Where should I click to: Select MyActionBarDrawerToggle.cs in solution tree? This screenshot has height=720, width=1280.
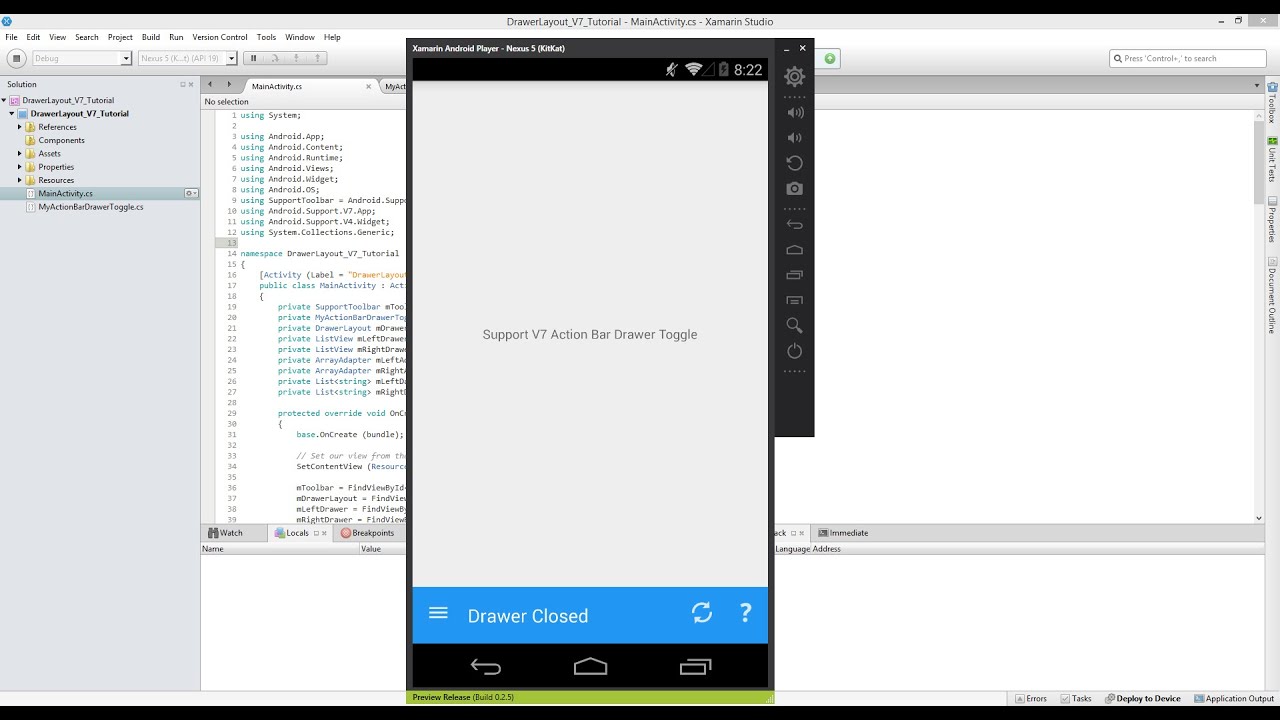(x=90, y=206)
